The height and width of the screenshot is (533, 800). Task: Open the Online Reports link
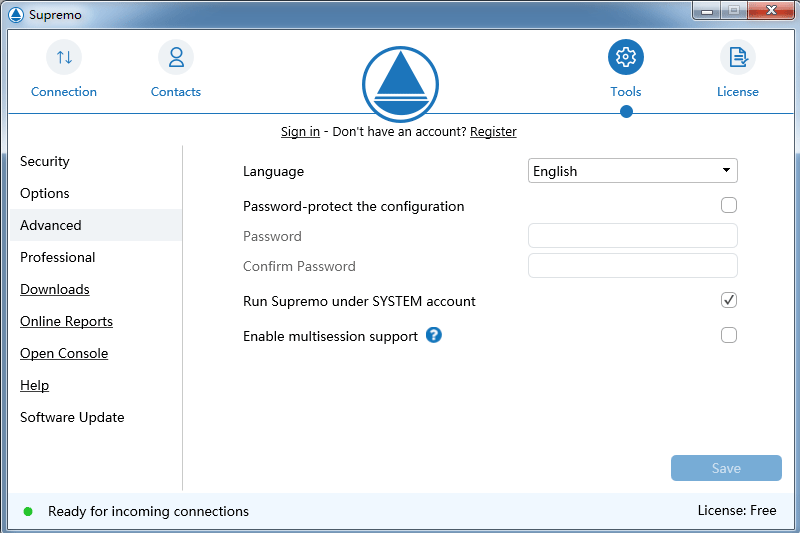[x=66, y=321]
